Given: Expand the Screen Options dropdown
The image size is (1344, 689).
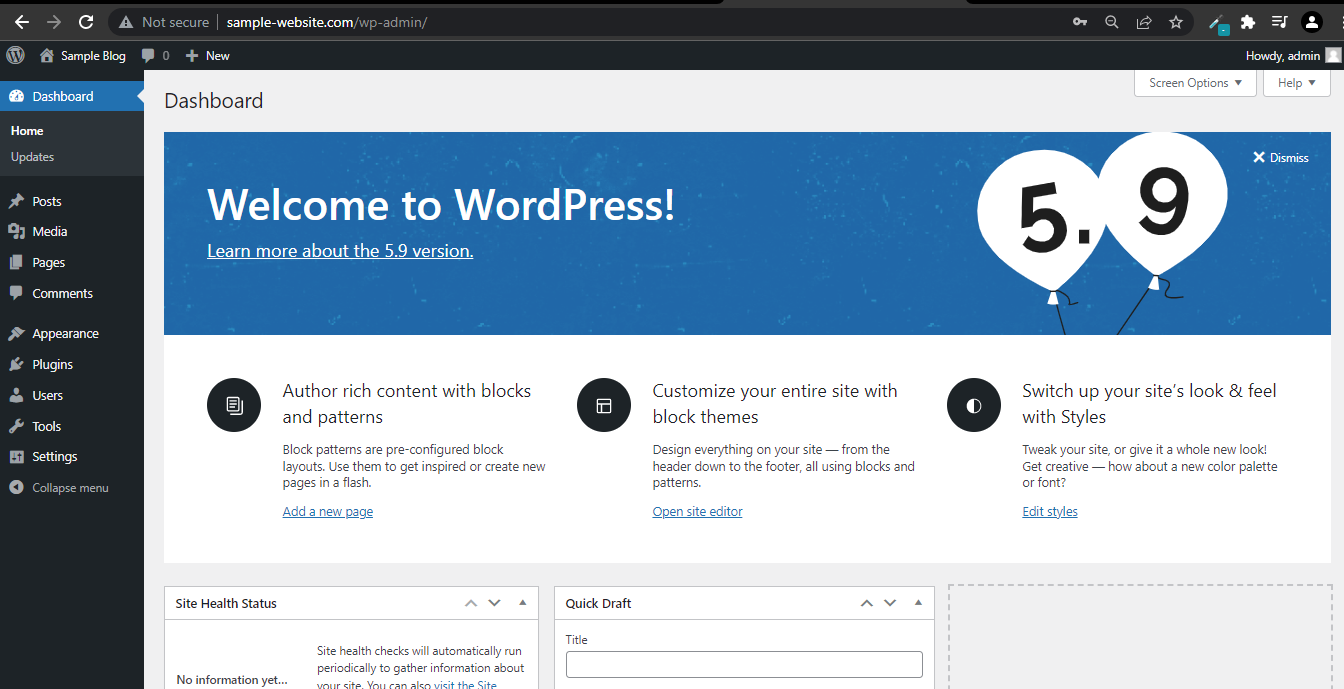Looking at the screenshot, I should coord(1195,83).
